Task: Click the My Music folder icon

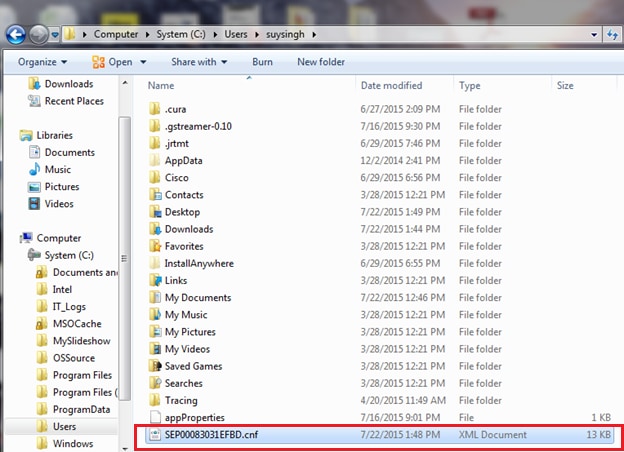Action: click(x=155, y=314)
